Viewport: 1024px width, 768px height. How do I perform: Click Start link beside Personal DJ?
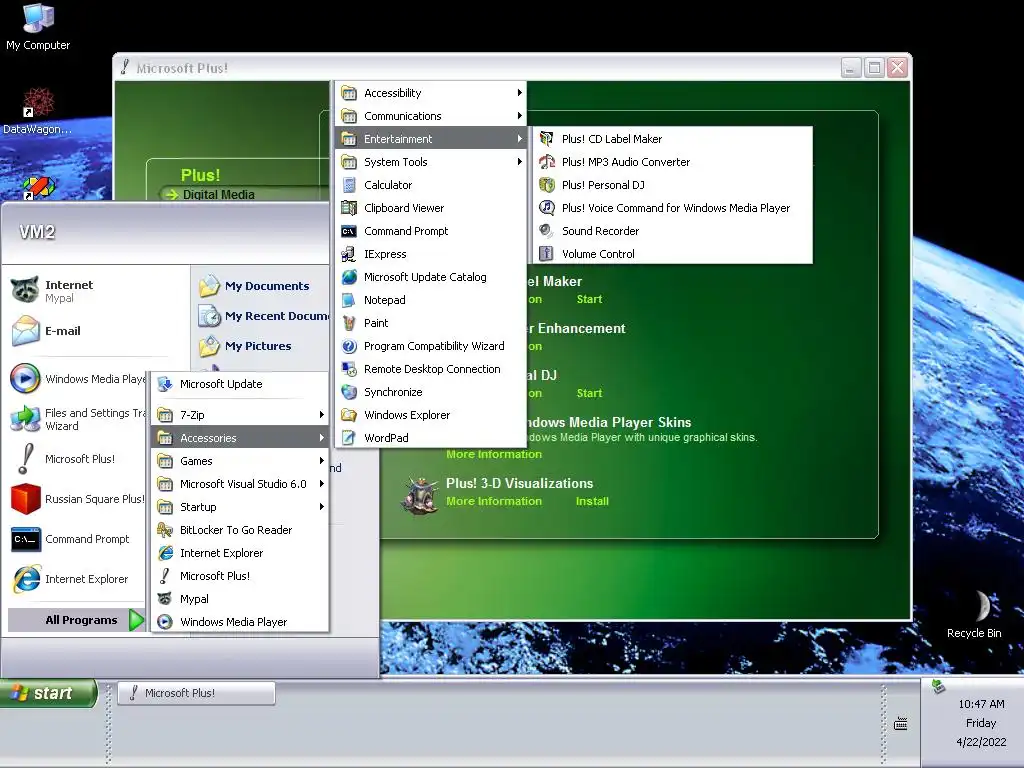pos(589,393)
